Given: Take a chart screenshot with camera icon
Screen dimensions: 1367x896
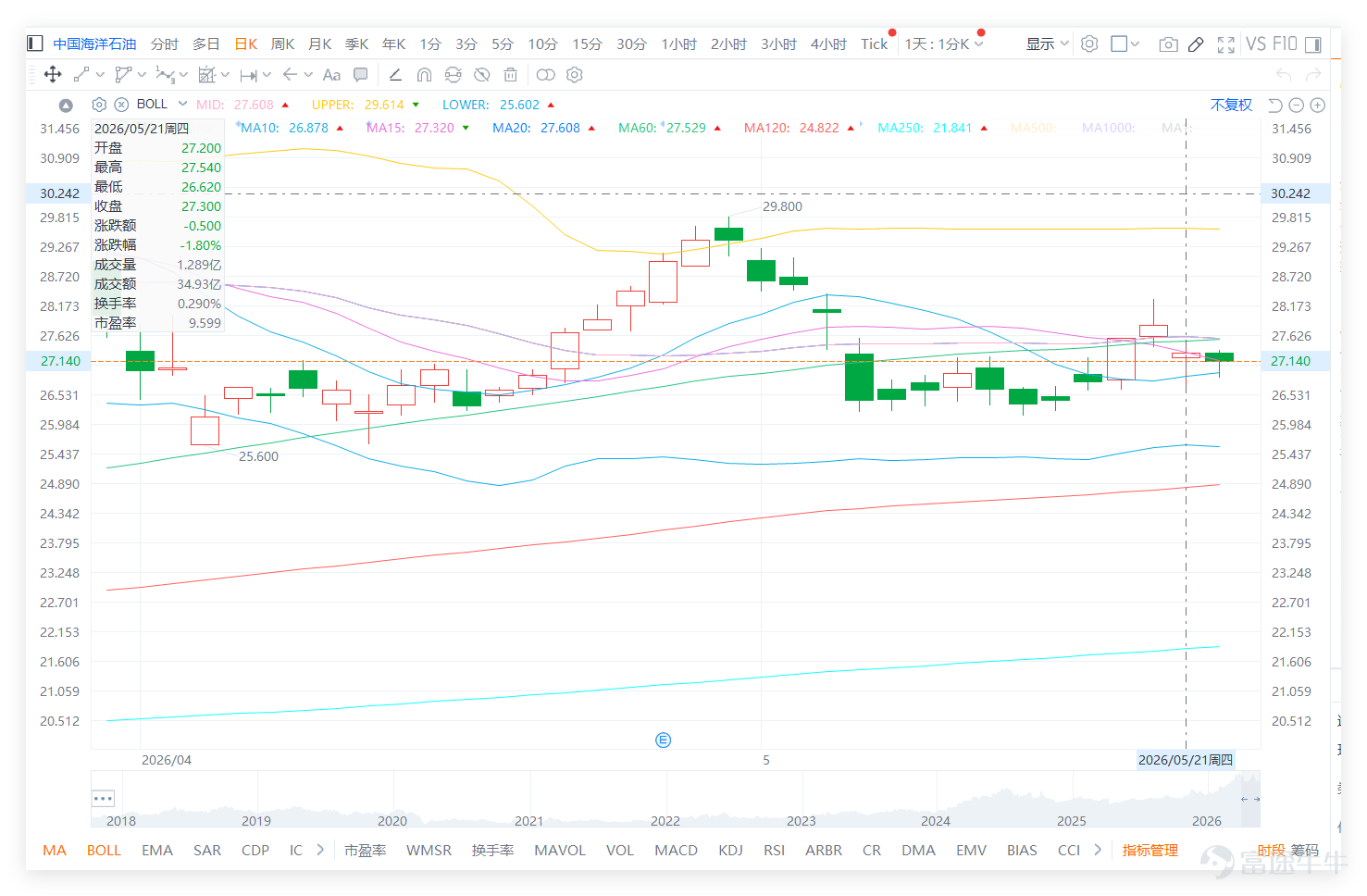Looking at the screenshot, I should click(x=1168, y=44).
